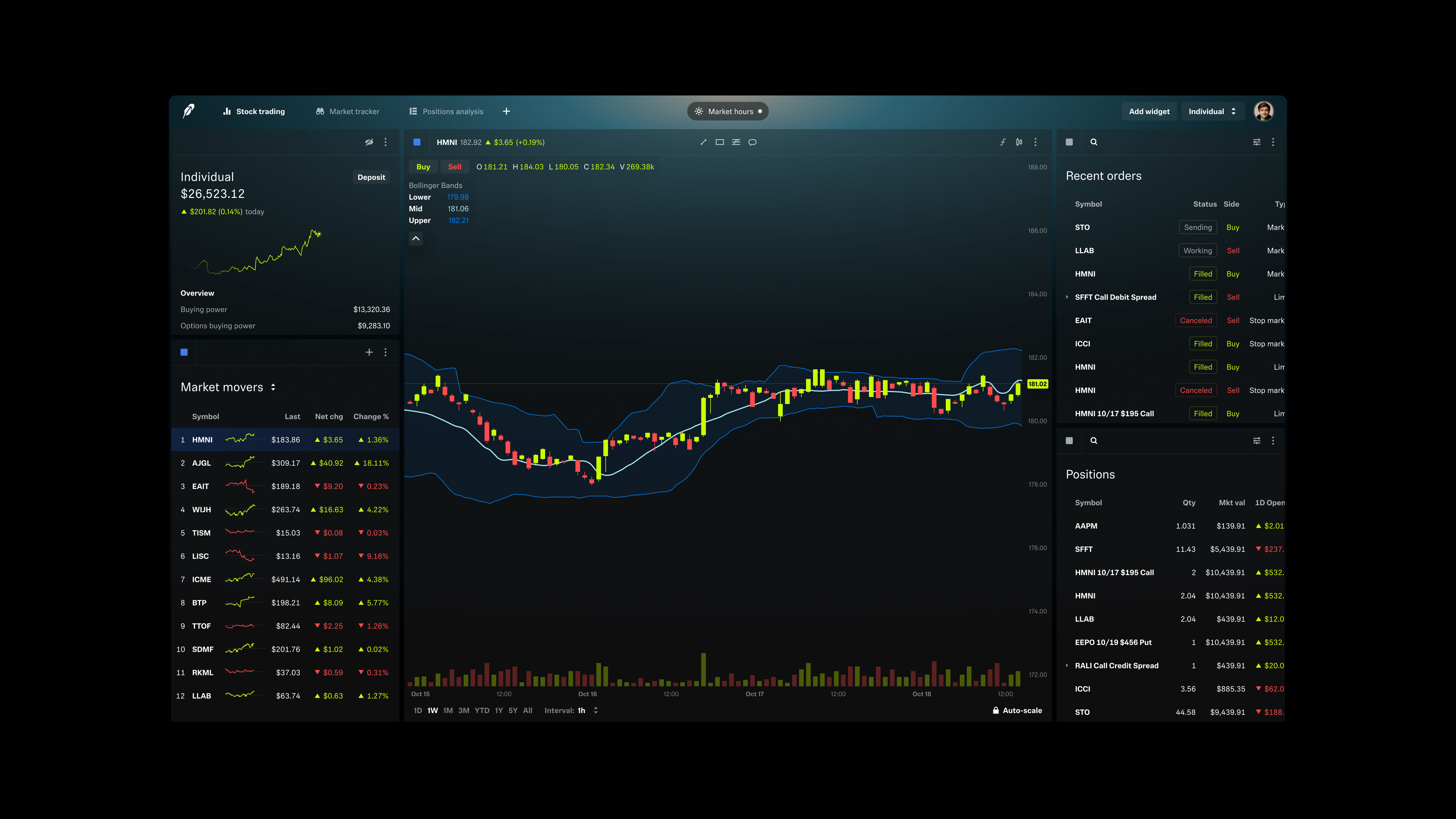Image resolution: width=1456 pixels, height=819 pixels.
Task: Collapse the Bollinger Bands values panel
Action: pos(416,239)
